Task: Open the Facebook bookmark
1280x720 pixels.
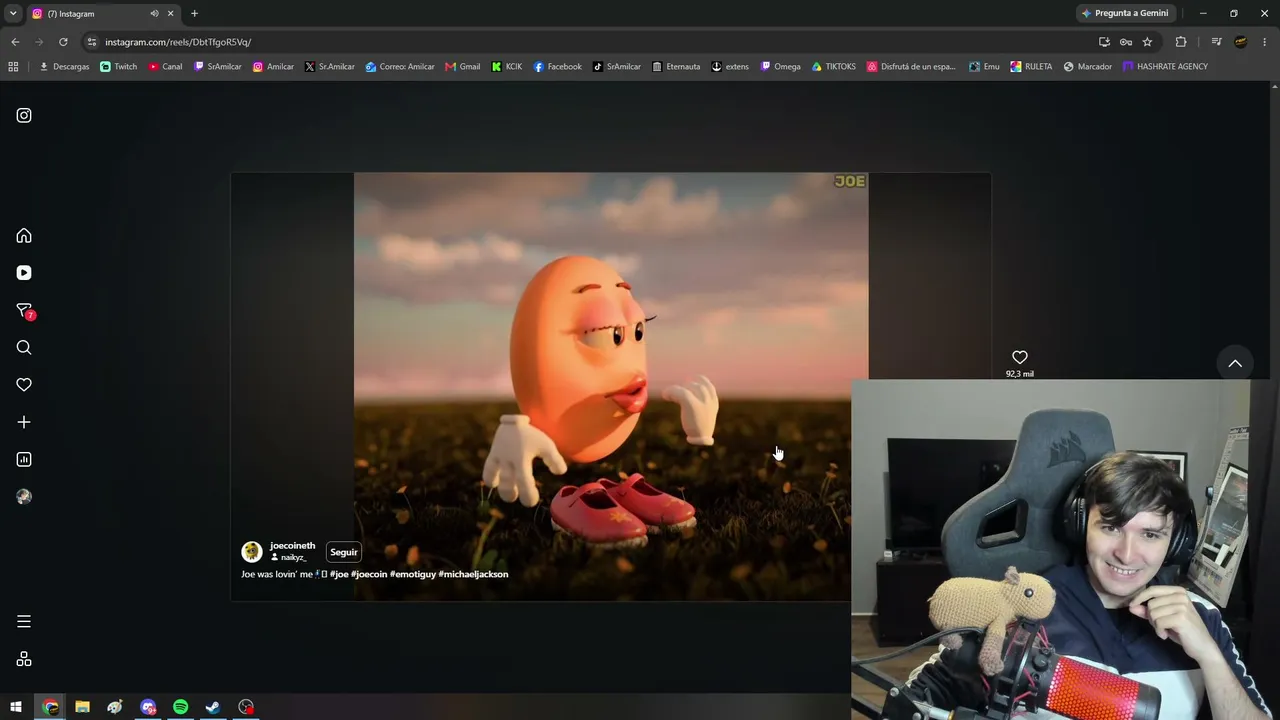Action: pos(557,67)
